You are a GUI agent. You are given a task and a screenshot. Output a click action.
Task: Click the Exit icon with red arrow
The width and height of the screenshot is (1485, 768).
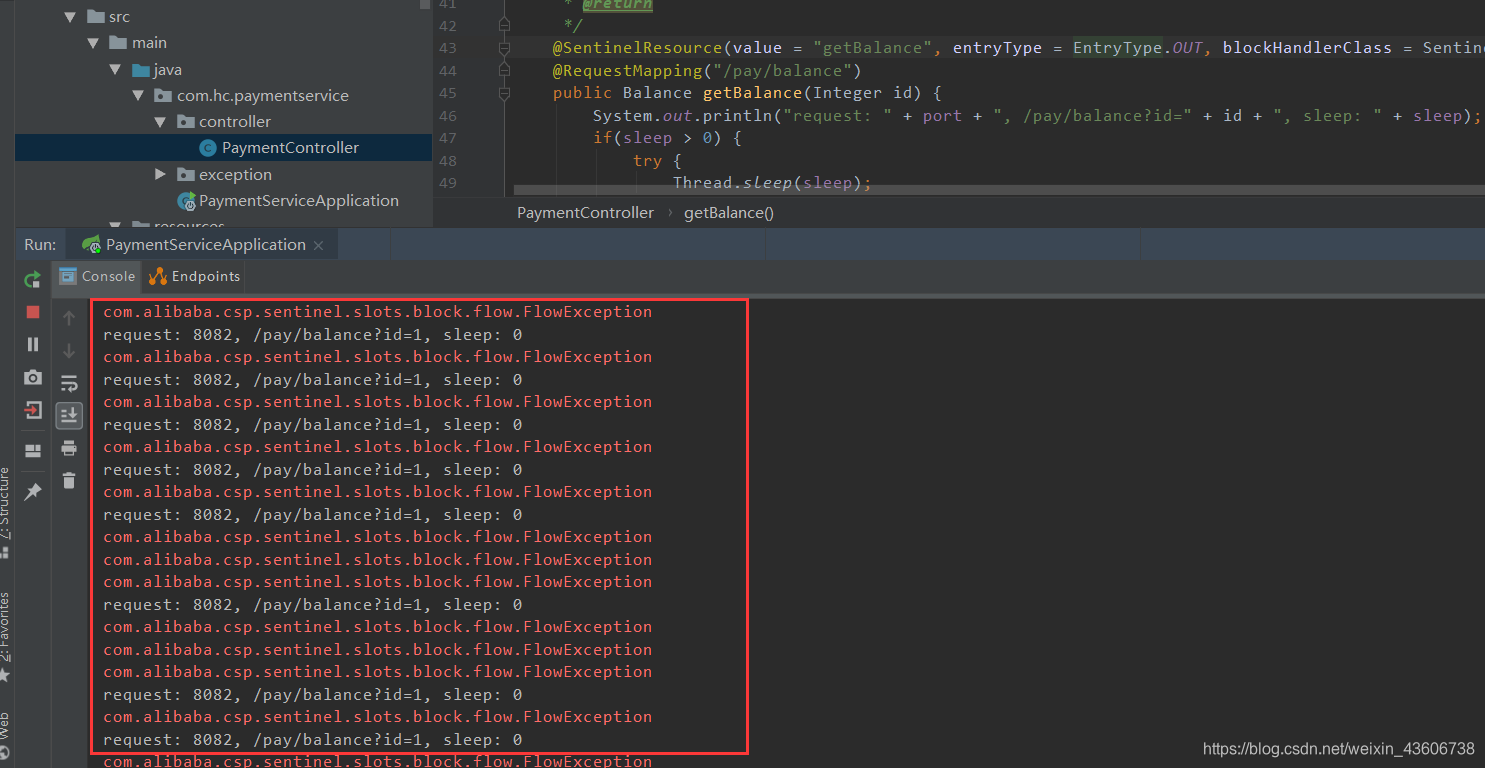[33, 410]
